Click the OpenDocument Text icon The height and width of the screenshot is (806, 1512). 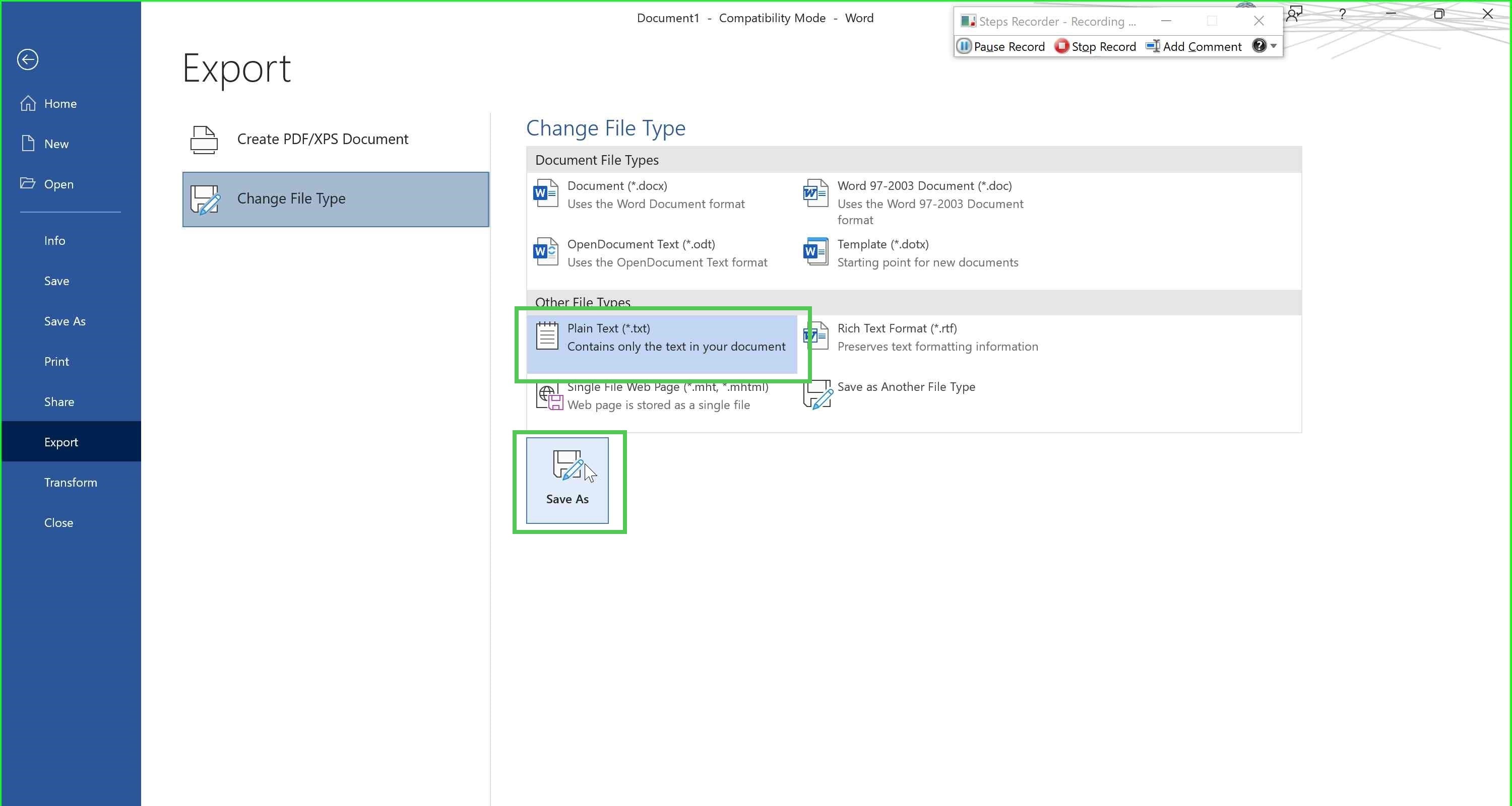click(x=546, y=252)
